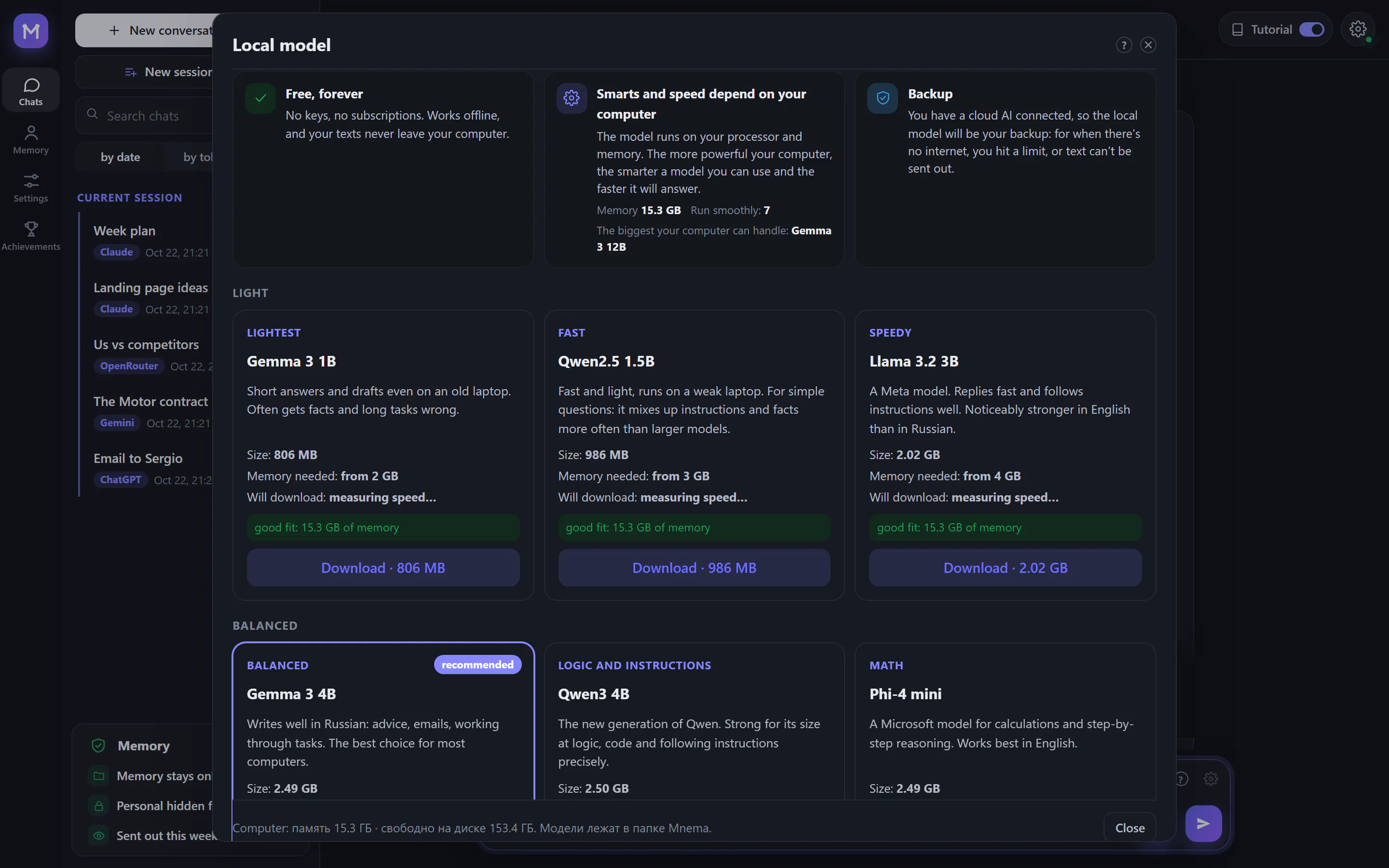Open the Chats sidebar section
Image resolution: width=1389 pixels, height=868 pixels.
tap(31, 91)
